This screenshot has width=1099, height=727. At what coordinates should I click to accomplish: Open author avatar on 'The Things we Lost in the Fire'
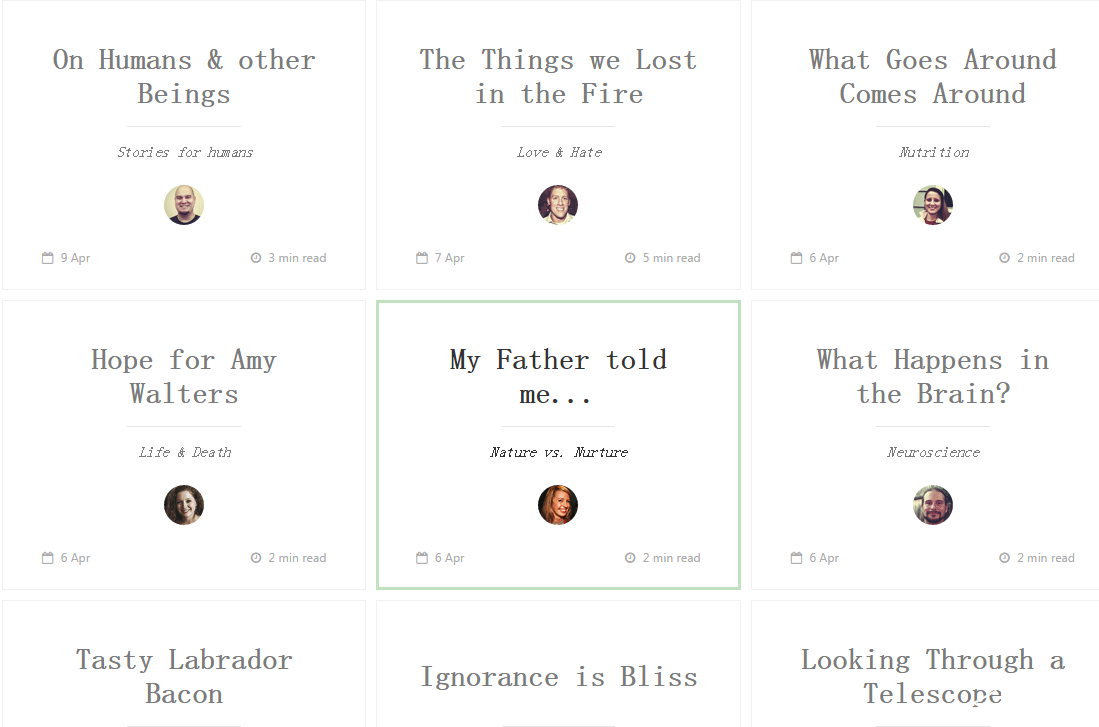558,205
